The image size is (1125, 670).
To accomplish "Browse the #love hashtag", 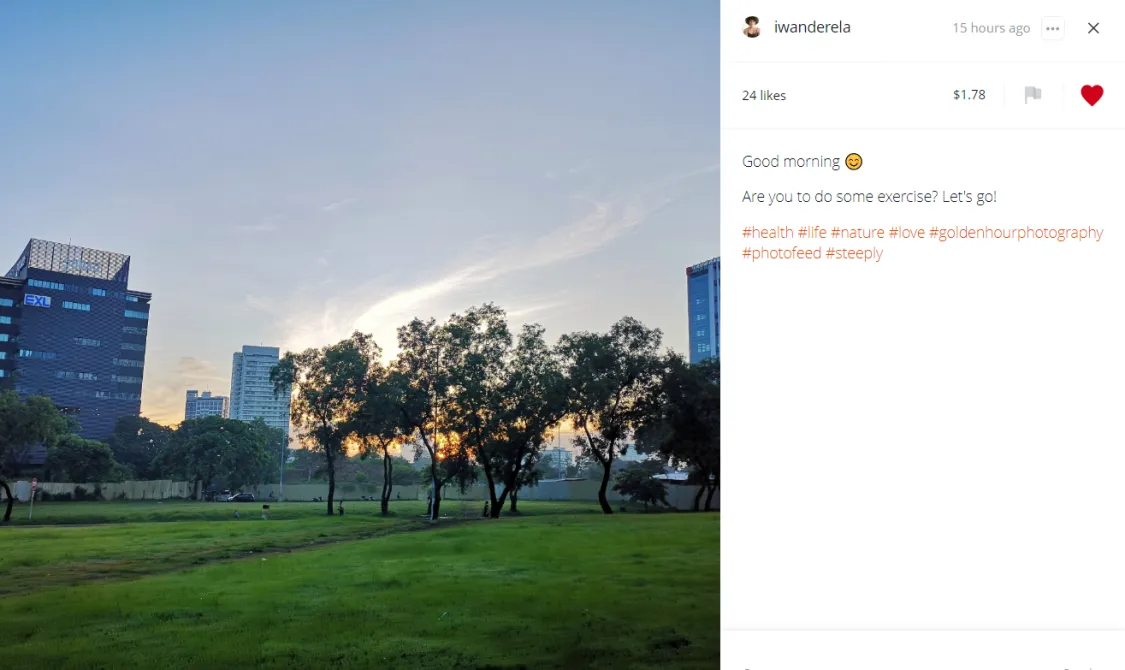I will point(907,232).
